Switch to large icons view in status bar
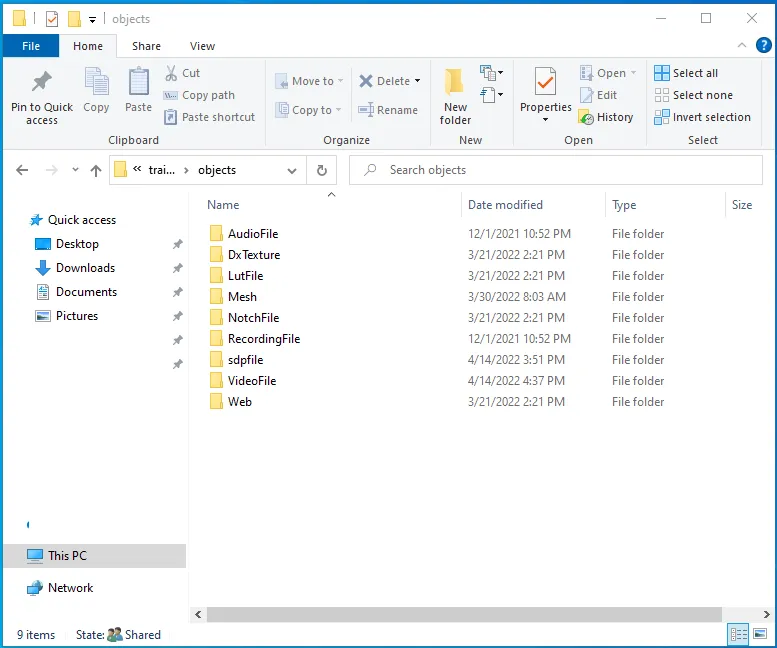The width and height of the screenshot is (777, 648). pos(761,634)
